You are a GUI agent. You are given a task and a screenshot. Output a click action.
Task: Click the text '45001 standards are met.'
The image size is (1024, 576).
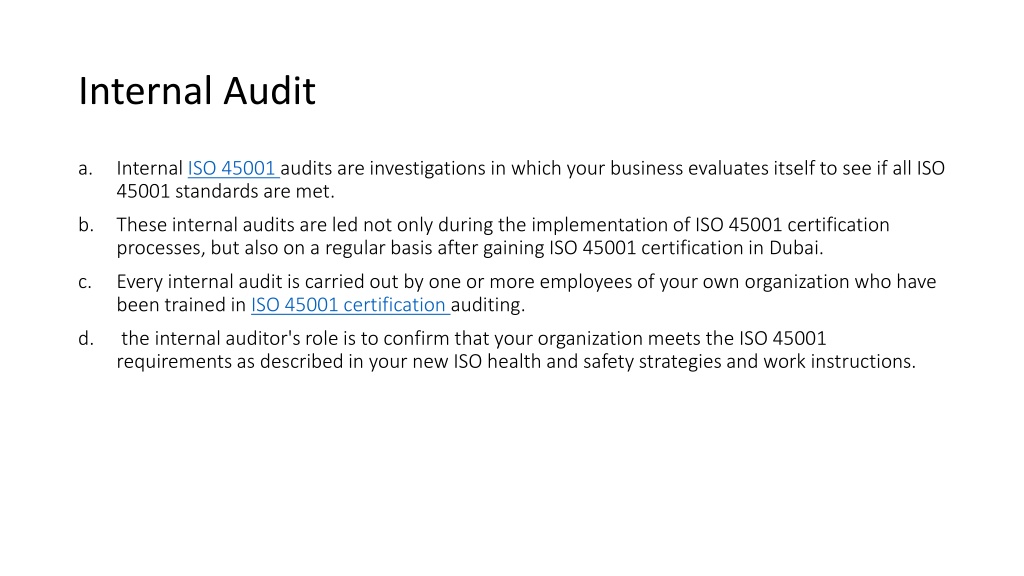coord(225,191)
